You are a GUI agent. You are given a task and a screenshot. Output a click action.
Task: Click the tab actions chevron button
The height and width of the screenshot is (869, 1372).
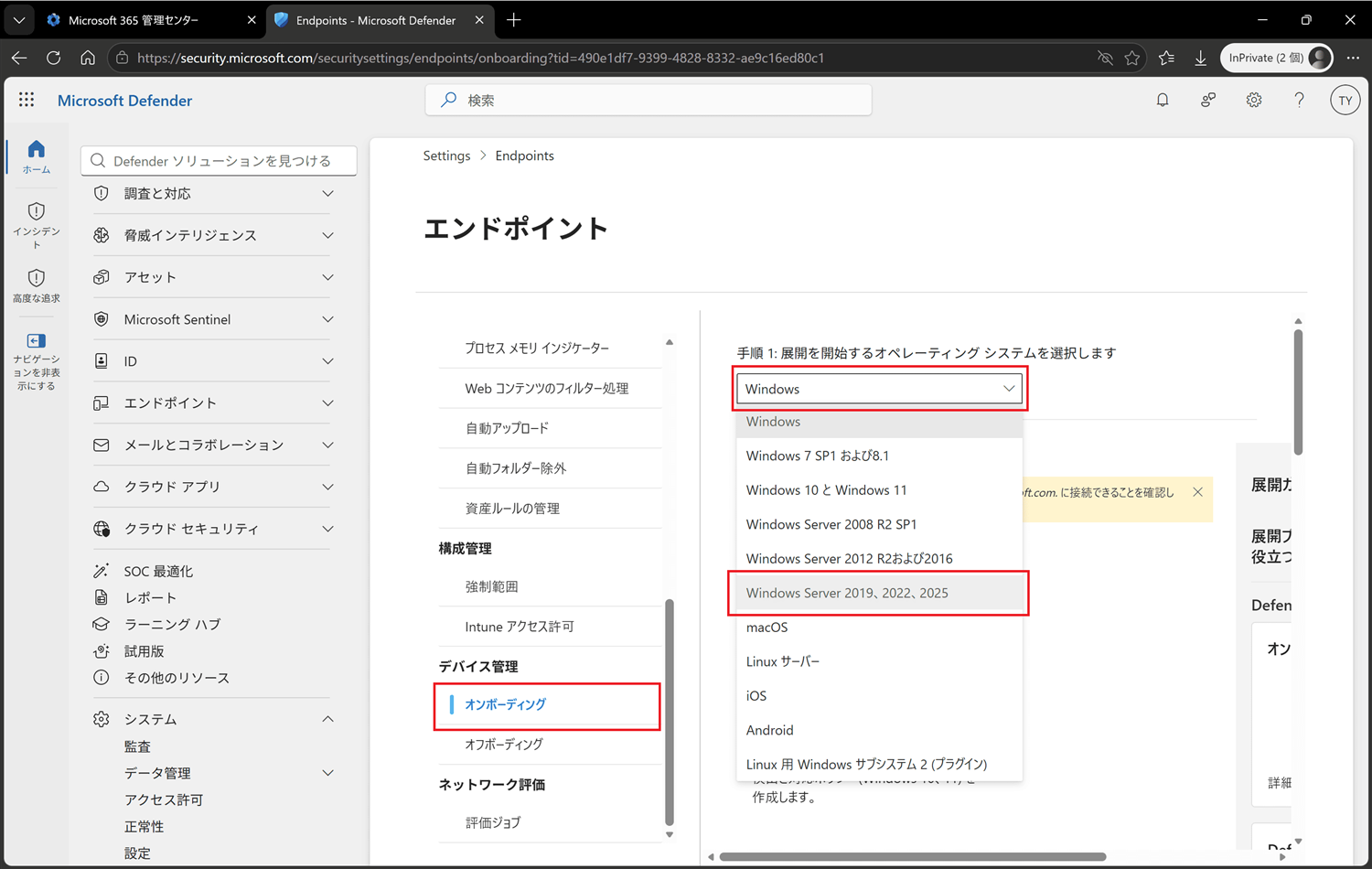[19, 19]
